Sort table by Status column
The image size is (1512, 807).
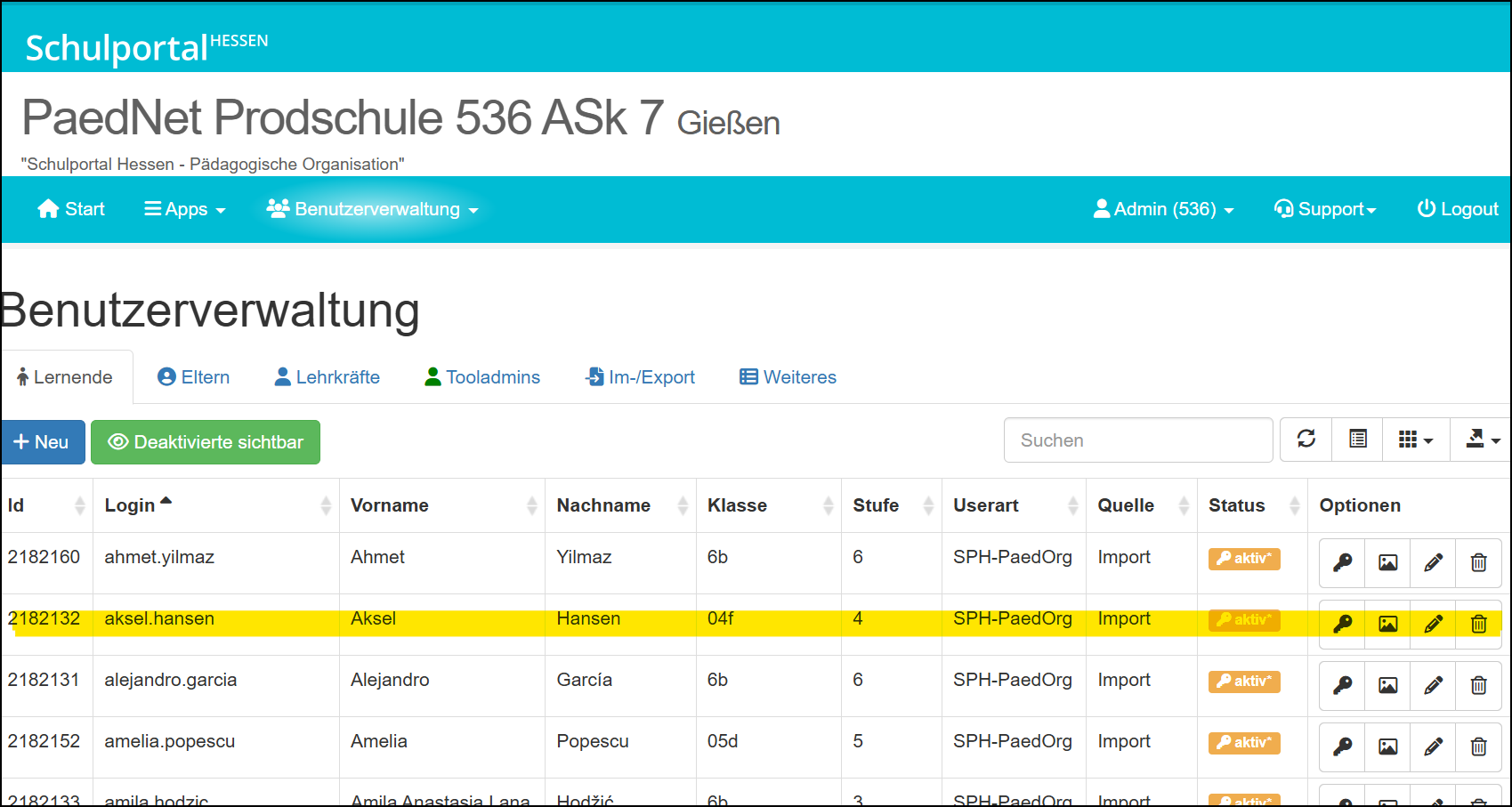coord(1252,505)
